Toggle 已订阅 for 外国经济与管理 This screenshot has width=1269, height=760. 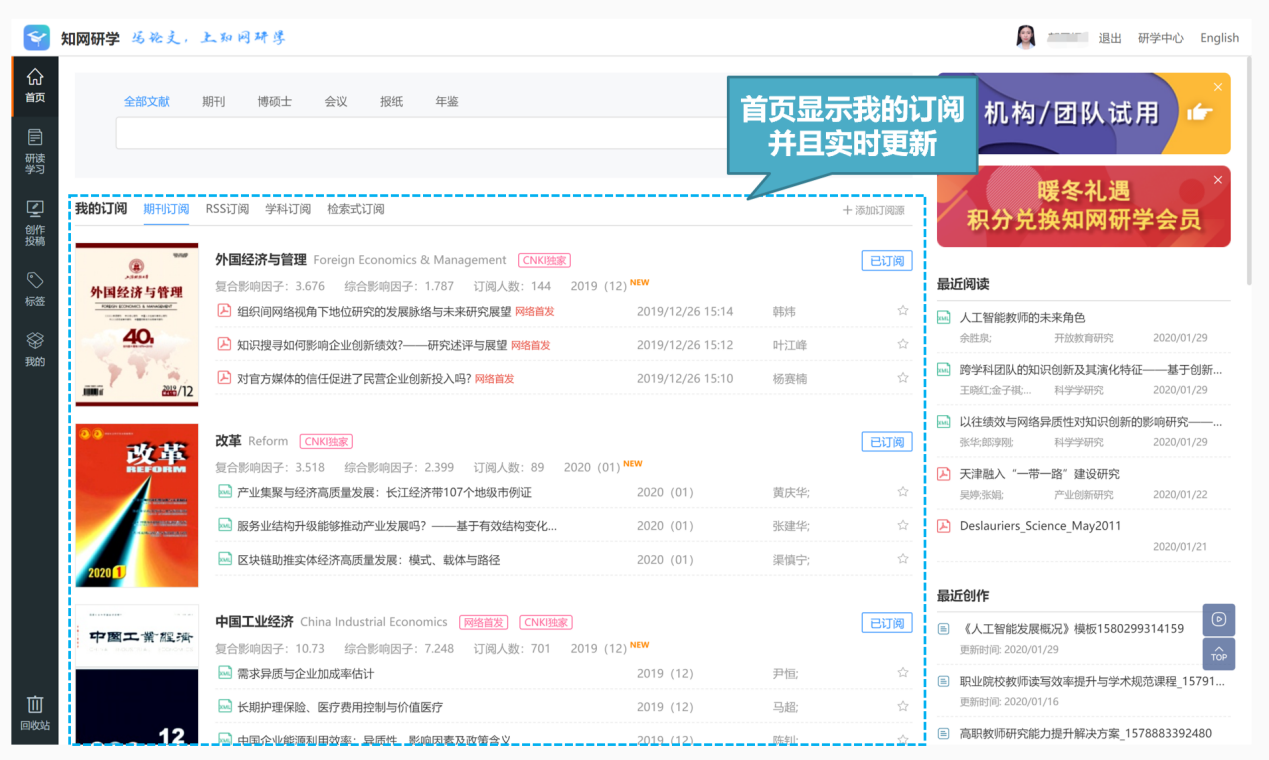[887, 261]
